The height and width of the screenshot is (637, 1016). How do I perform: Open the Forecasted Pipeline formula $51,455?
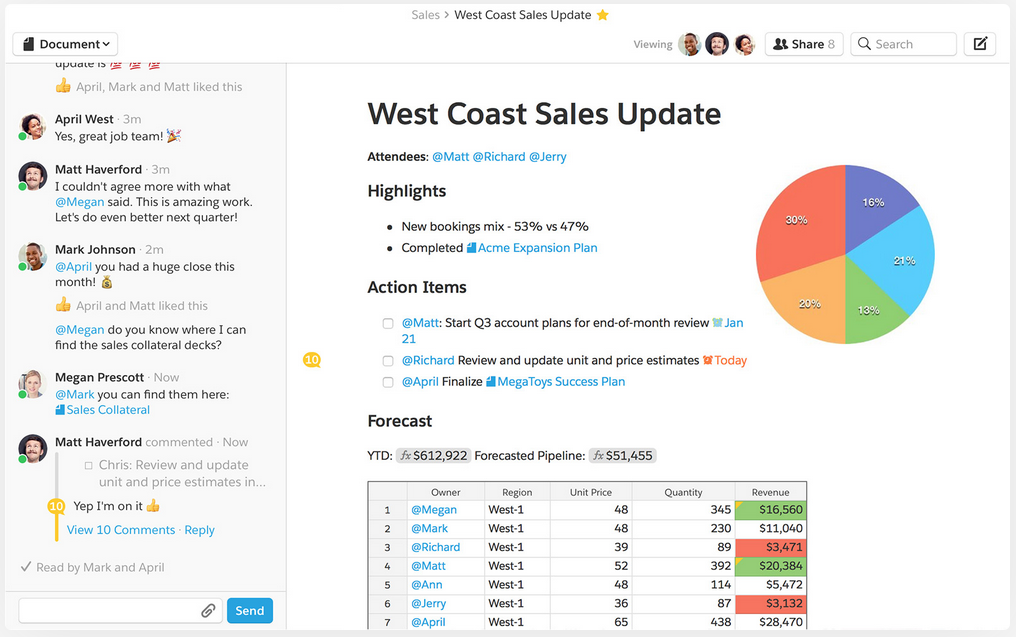[x=622, y=456]
